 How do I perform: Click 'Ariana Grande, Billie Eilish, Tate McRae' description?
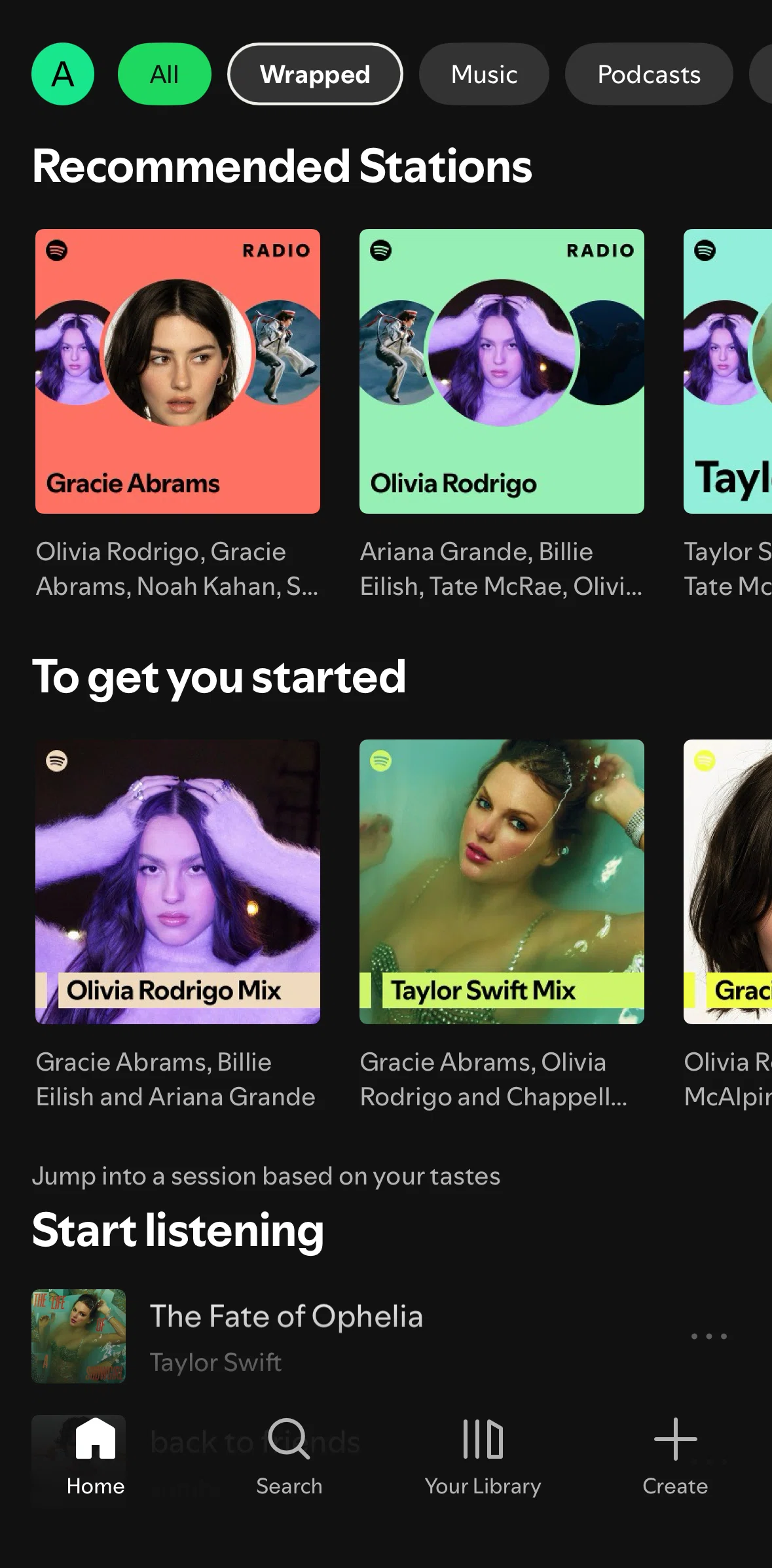(501, 569)
